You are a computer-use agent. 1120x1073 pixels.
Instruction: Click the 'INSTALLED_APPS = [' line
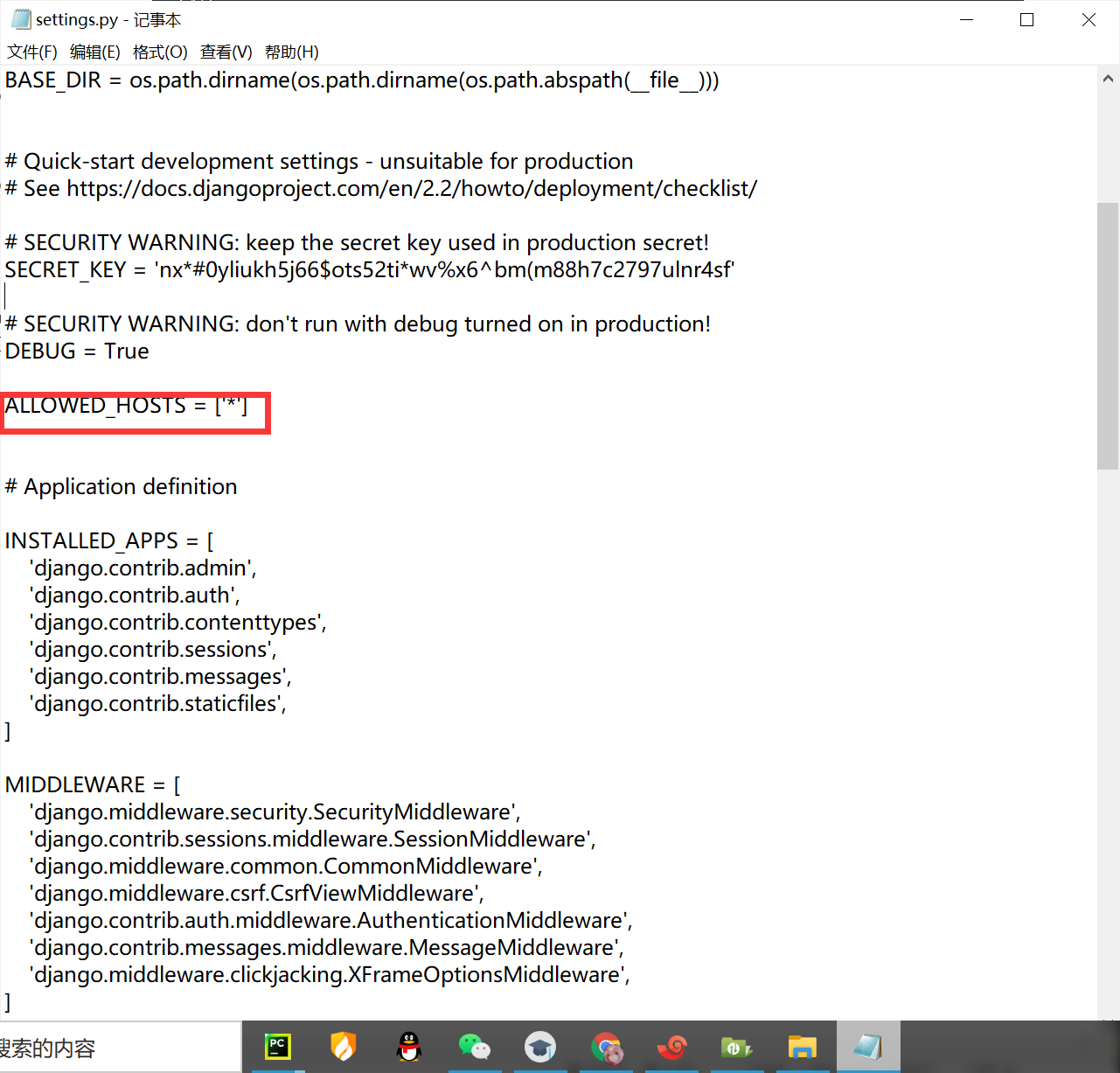(109, 541)
